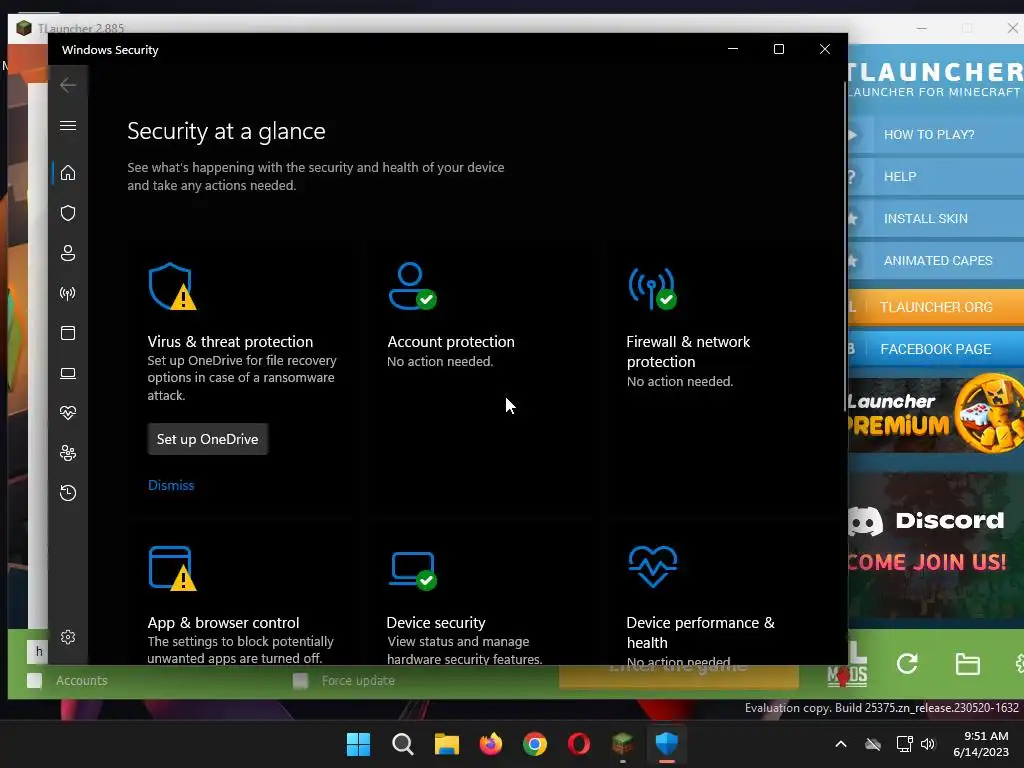This screenshot has height=768, width=1024.
Task: Dismiss the OneDrive recommendation
Action: (x=171, y=485)
